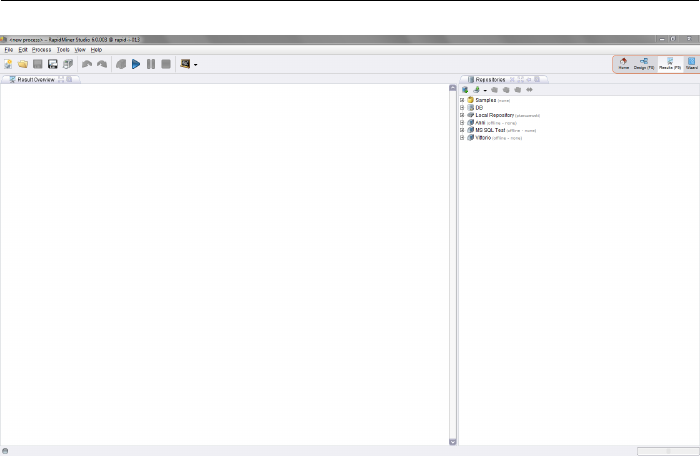The image size is (700, 456).
Task: Expand the Local Repository node
Action: pyautogui.click(x=462, y=115)
